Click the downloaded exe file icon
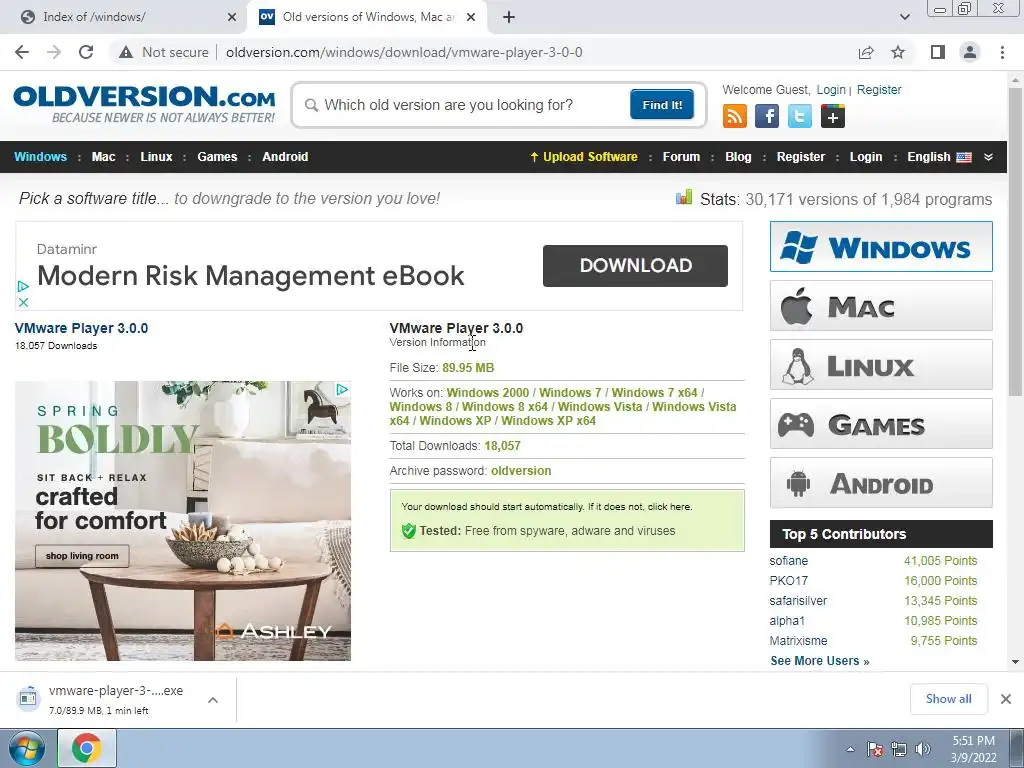 click(28, 698)
